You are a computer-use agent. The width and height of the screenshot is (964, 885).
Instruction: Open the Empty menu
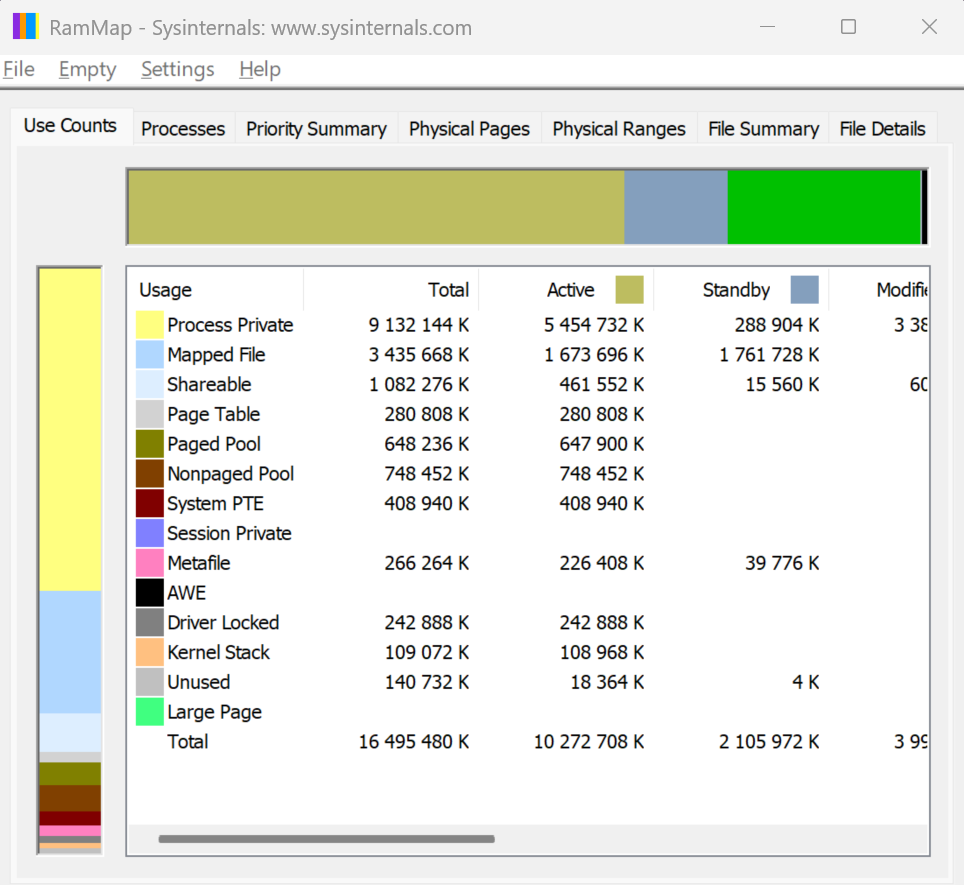point(87,69)
